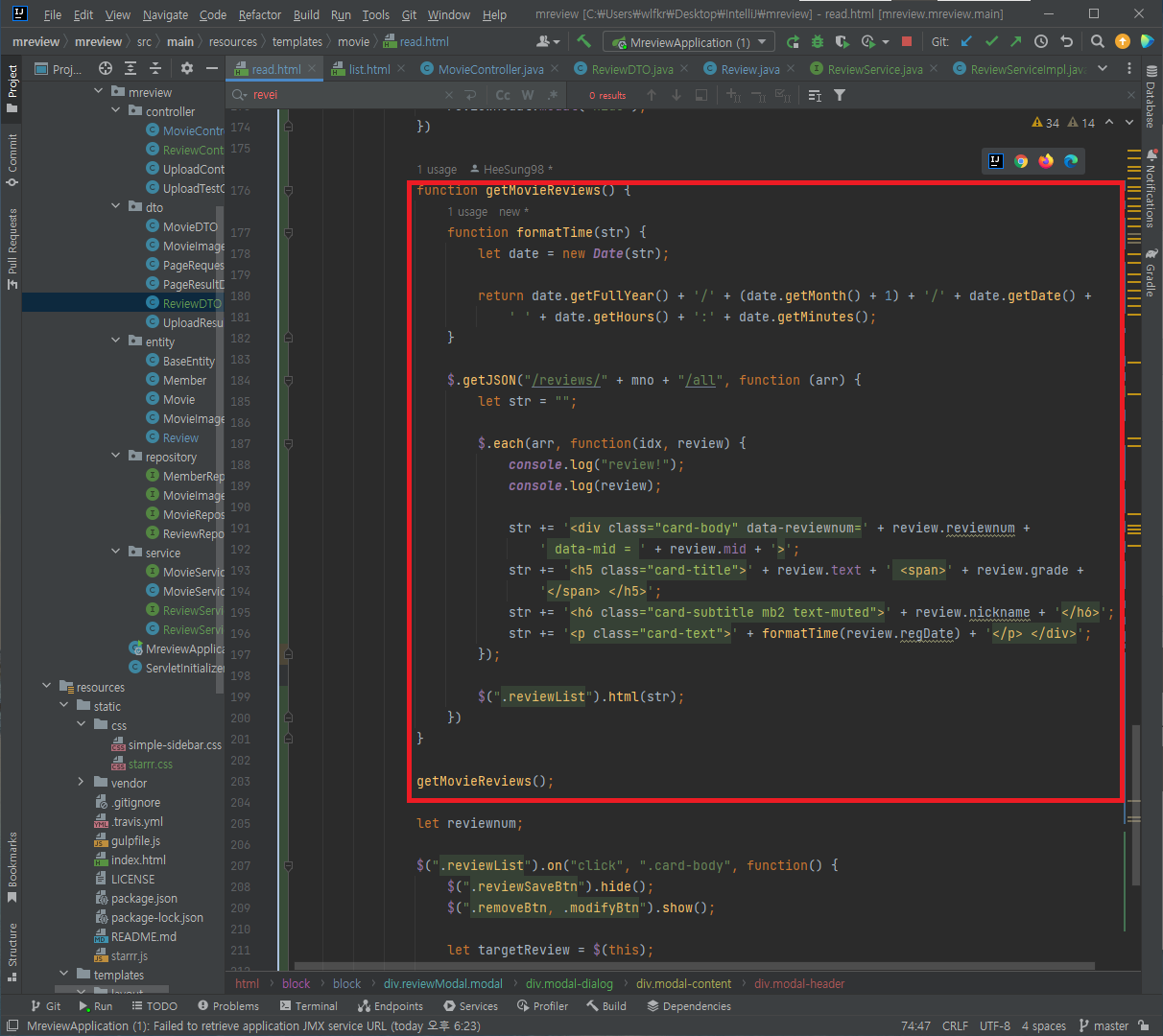Open the Git menu
This screenshot has height=1036, width=1163.
[x=409, y=14]
